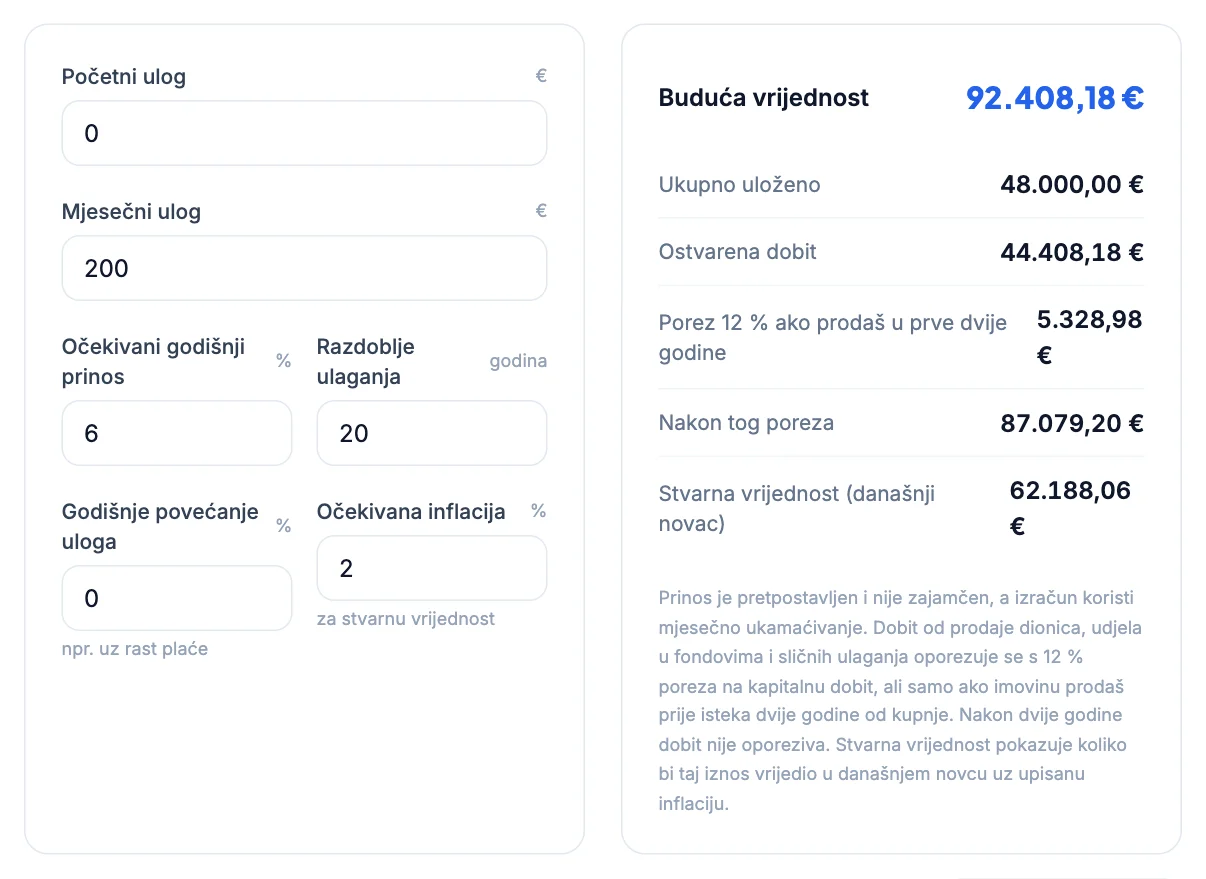Click the Mjesečni ulog input with 200

(304, 268)
